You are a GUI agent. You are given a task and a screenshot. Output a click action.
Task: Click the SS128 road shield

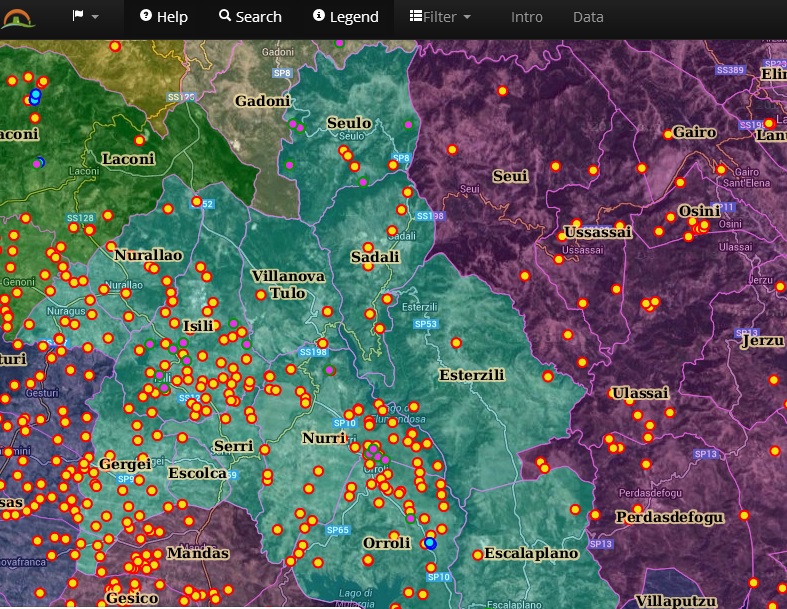coord(80,218)
